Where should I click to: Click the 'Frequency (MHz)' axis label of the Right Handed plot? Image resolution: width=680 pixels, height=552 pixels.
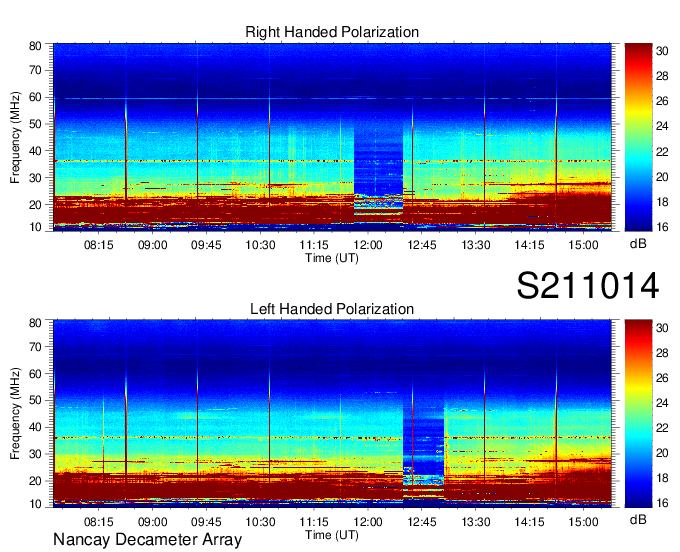15,137
